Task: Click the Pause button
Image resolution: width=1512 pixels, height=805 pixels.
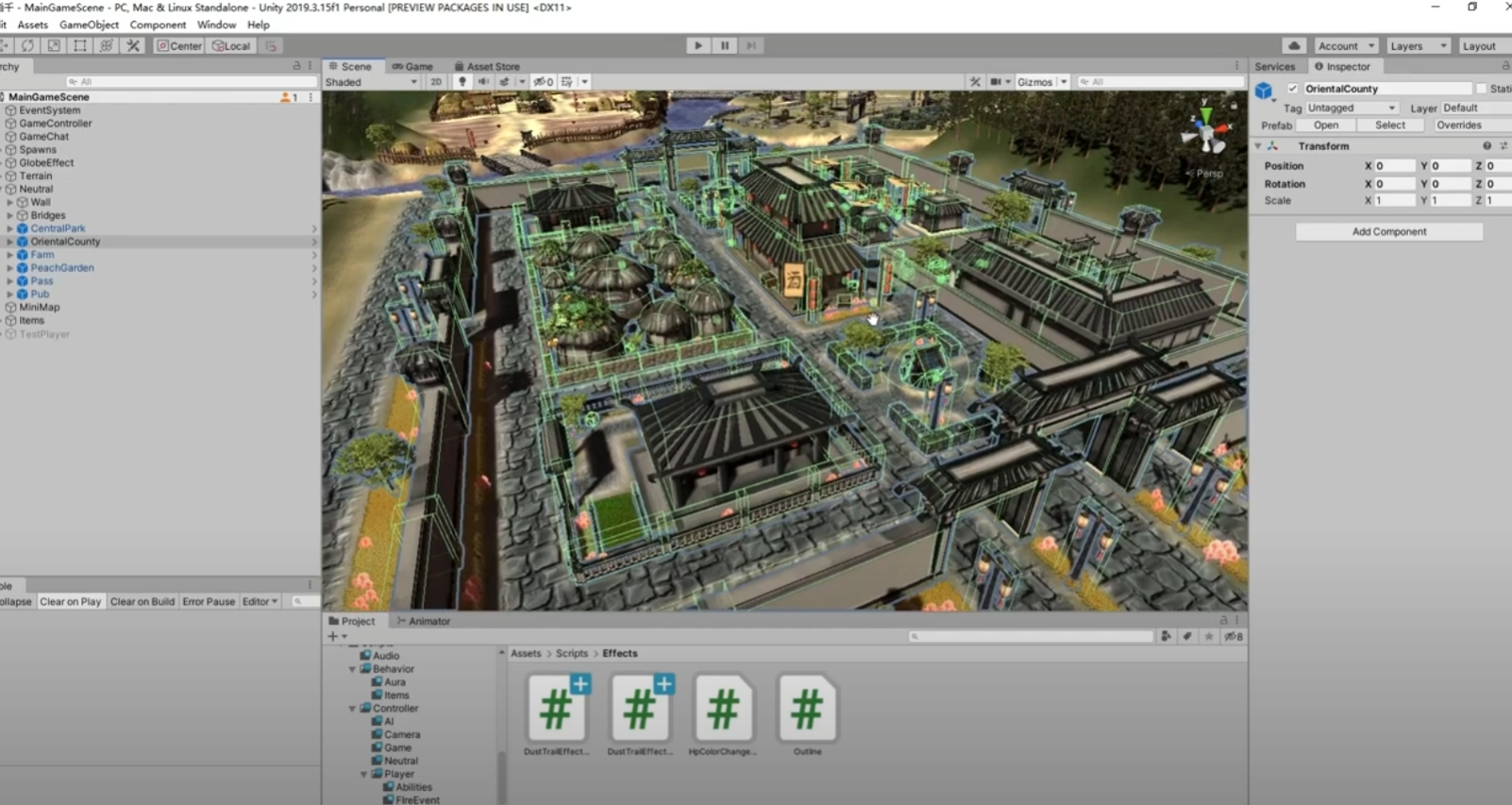Action: click(x=725, y=45)
